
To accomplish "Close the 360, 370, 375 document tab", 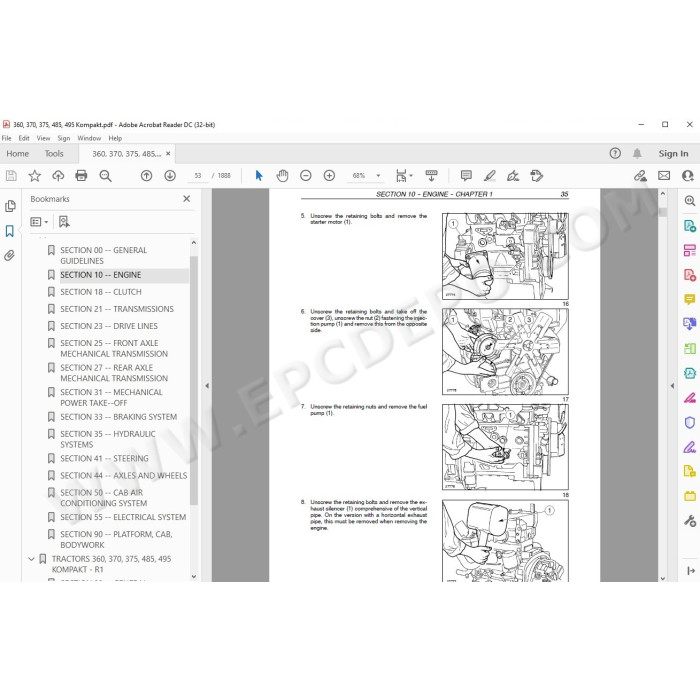I will pos(168,154).
